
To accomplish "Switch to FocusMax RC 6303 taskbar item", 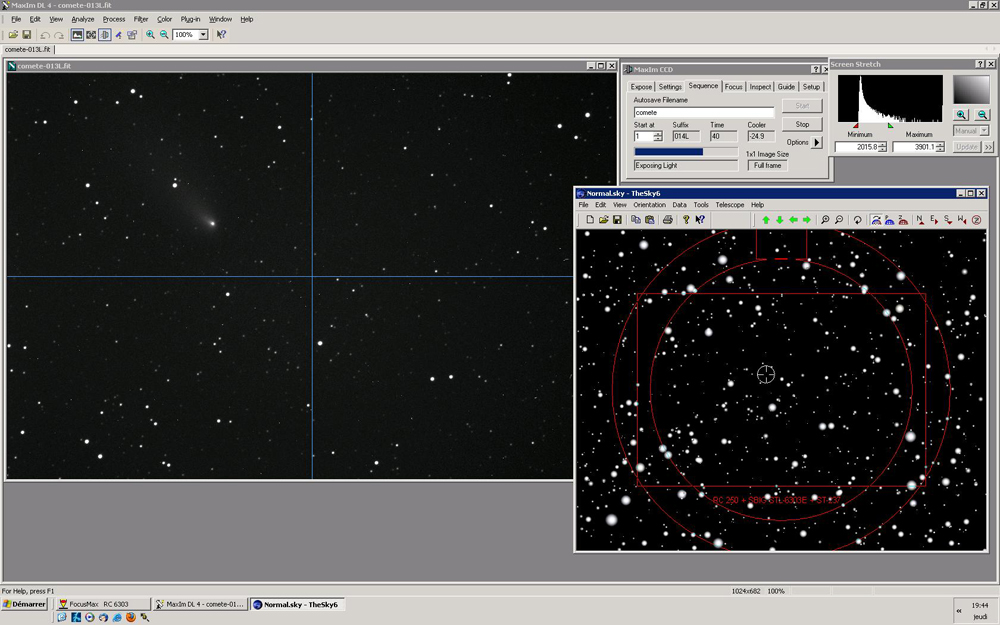I will 102,604.
